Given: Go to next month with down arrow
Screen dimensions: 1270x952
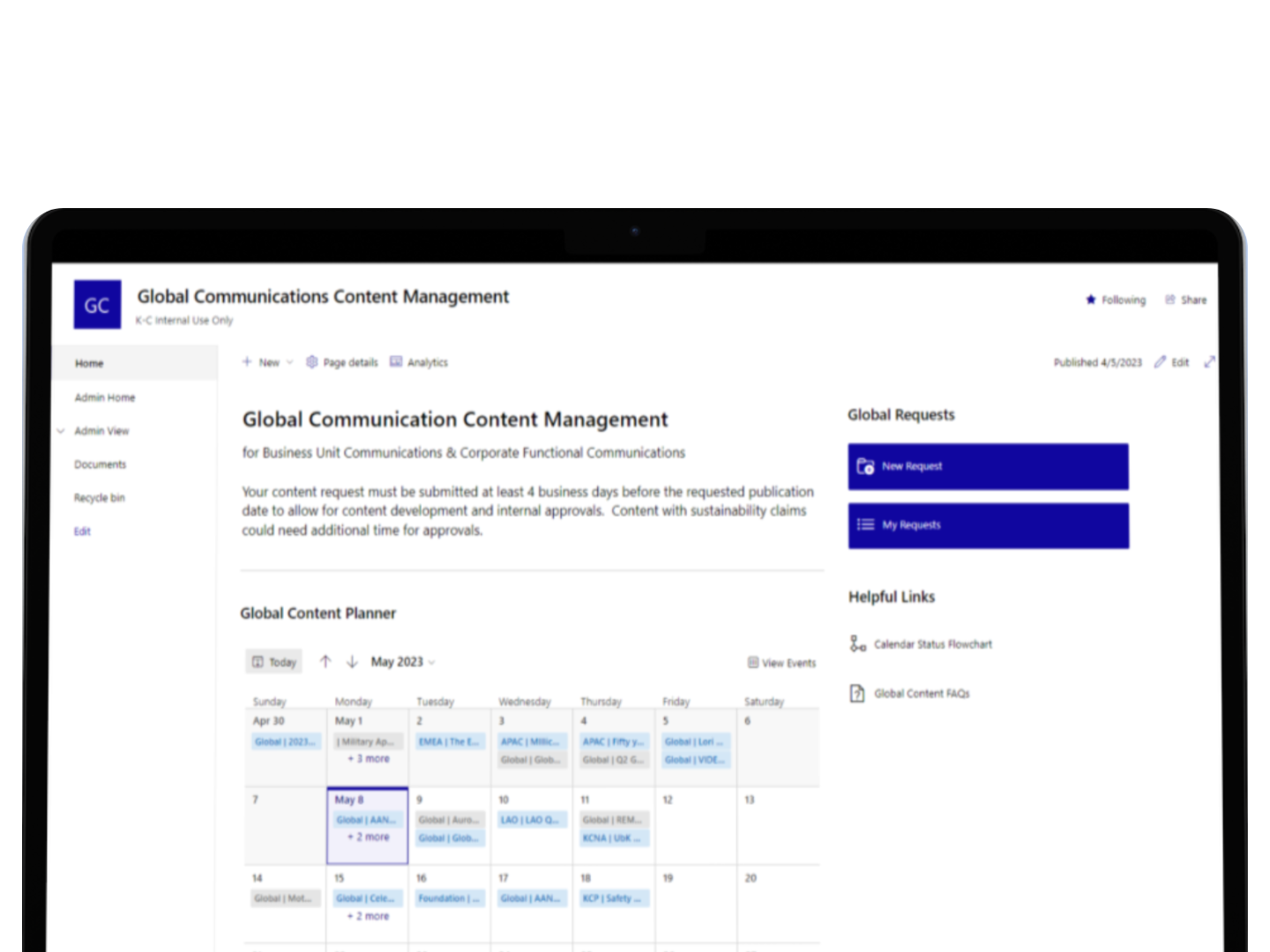Looking at the screenshot, I should [x=352, y=662].
